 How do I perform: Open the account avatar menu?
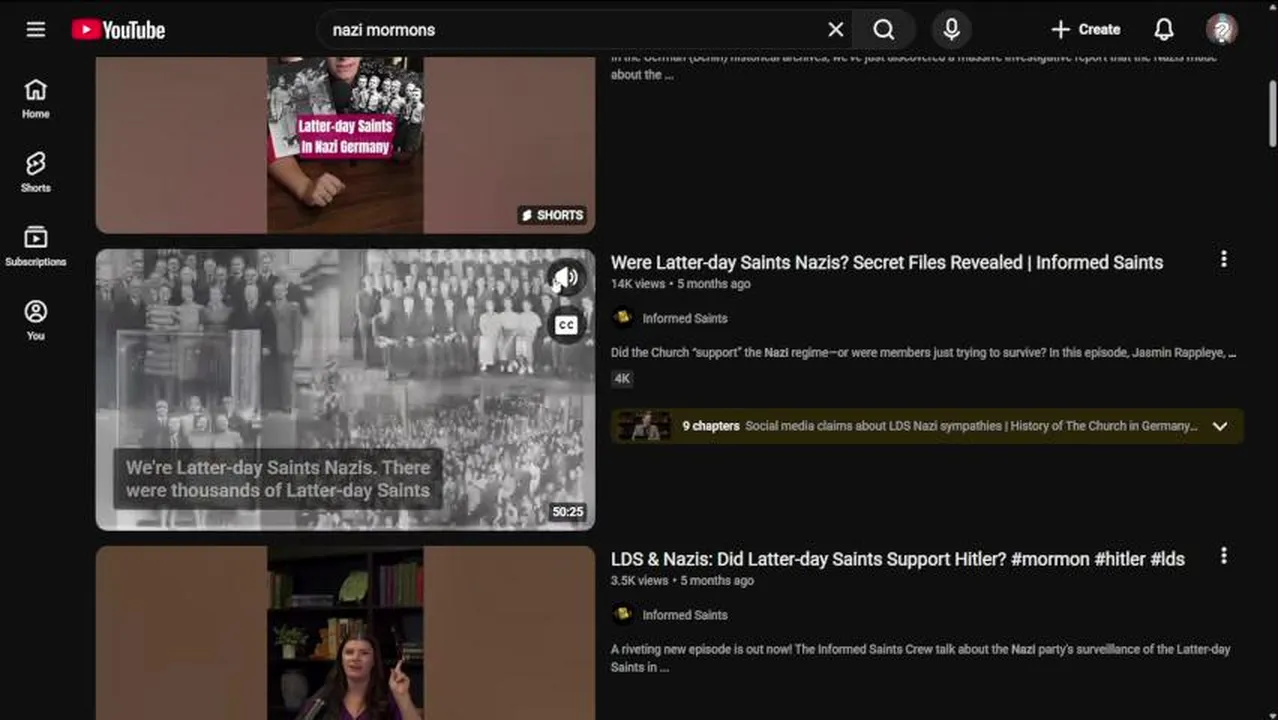coord(1222,30)
